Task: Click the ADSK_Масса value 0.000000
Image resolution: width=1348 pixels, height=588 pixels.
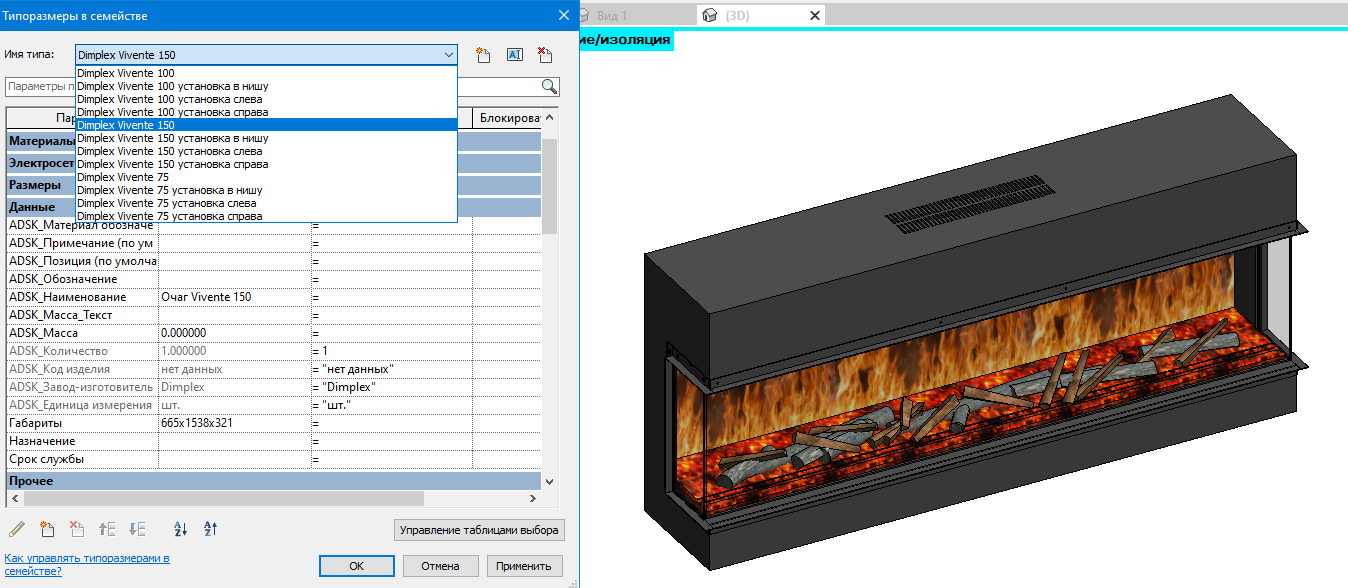Action: [234, 333]
